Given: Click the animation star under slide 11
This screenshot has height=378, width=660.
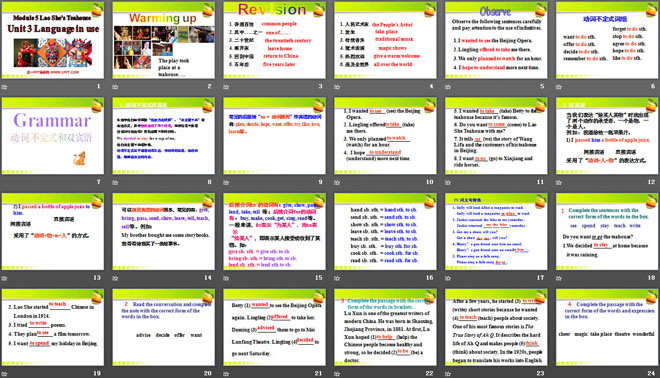Looking at the screenshot, I should coord(448,183).
